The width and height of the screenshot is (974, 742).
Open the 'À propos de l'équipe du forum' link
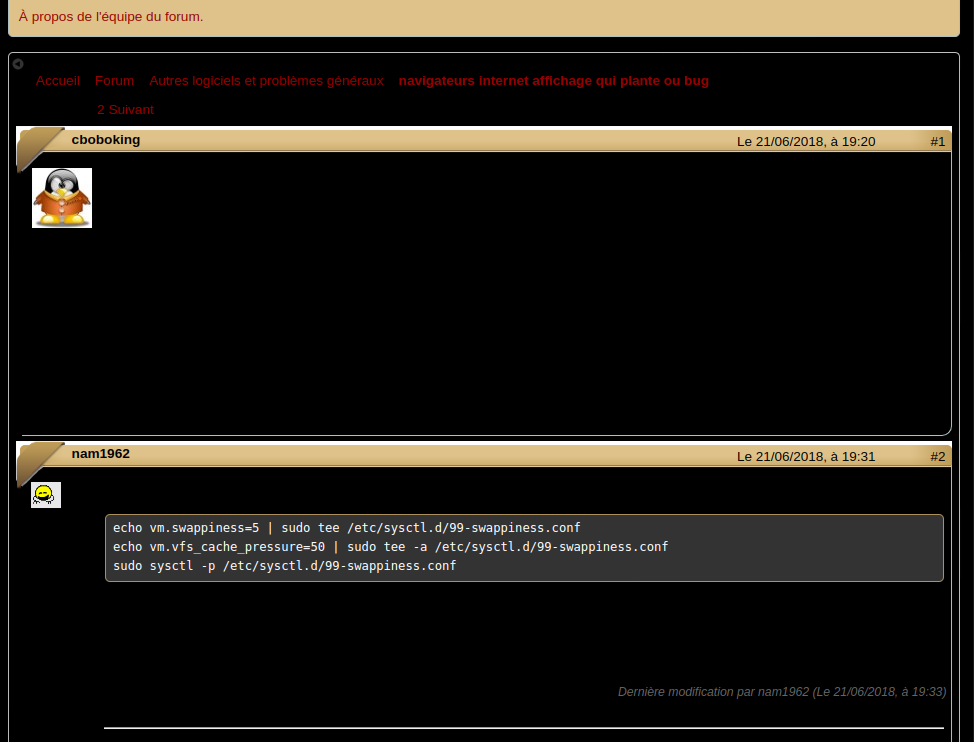(111, 16)
